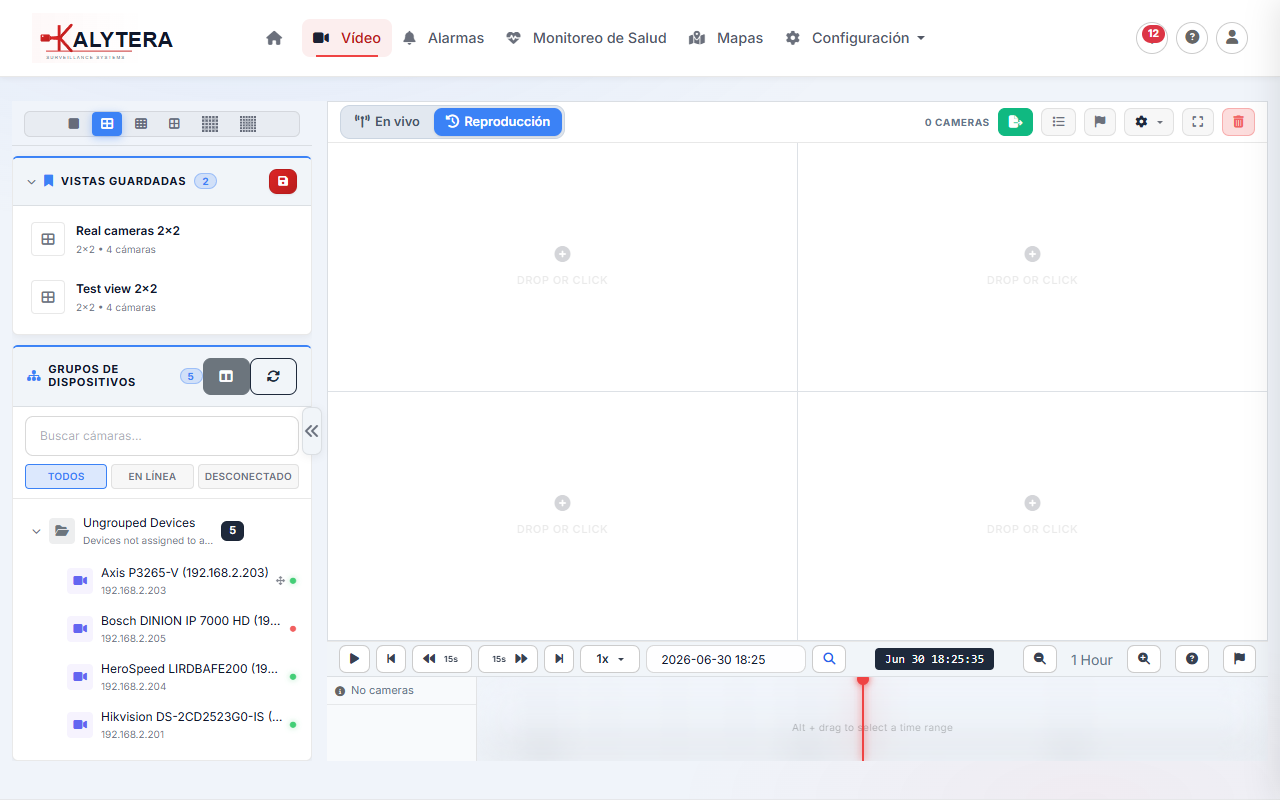1280x800 pixels.
Task: Open the Alarmas tab
Action: pos(443,38)
